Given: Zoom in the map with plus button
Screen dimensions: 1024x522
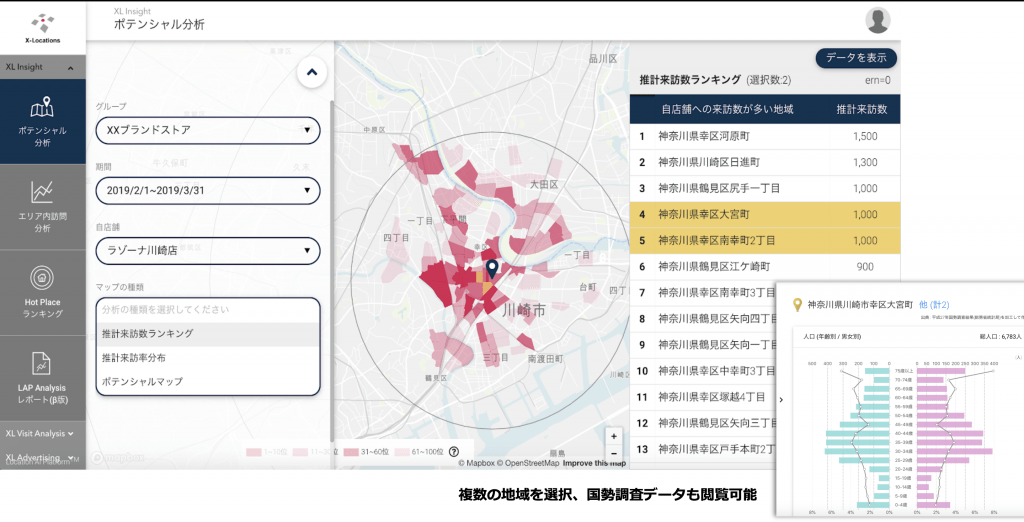Looking at the screenshot, I should point(614,435).
